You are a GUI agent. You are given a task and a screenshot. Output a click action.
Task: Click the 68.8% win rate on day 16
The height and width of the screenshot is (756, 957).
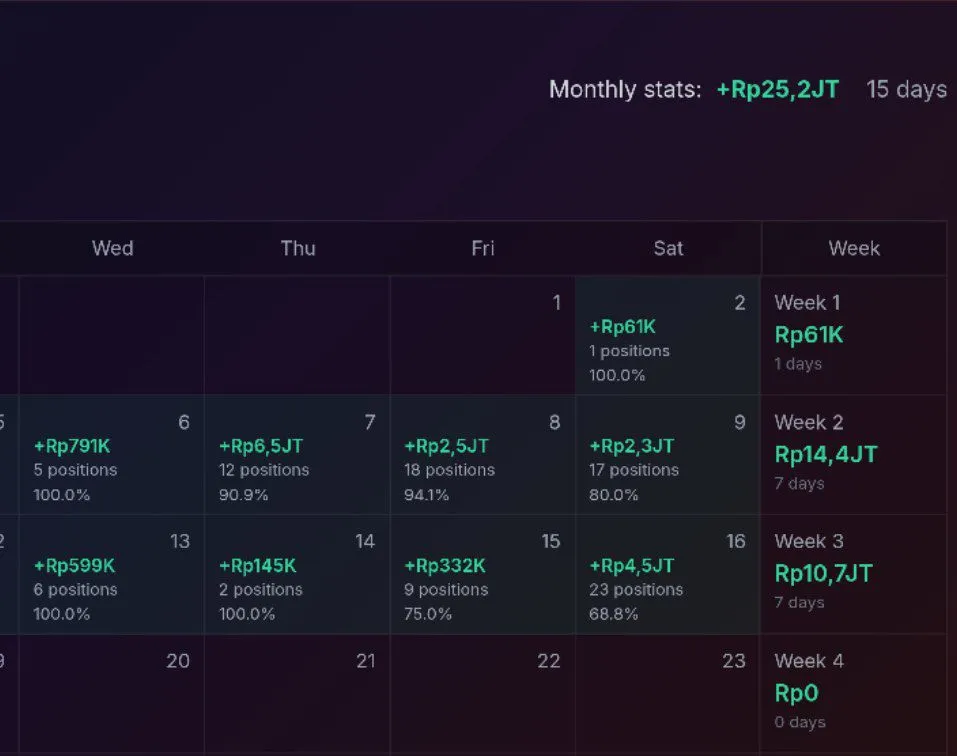(613, 614)
